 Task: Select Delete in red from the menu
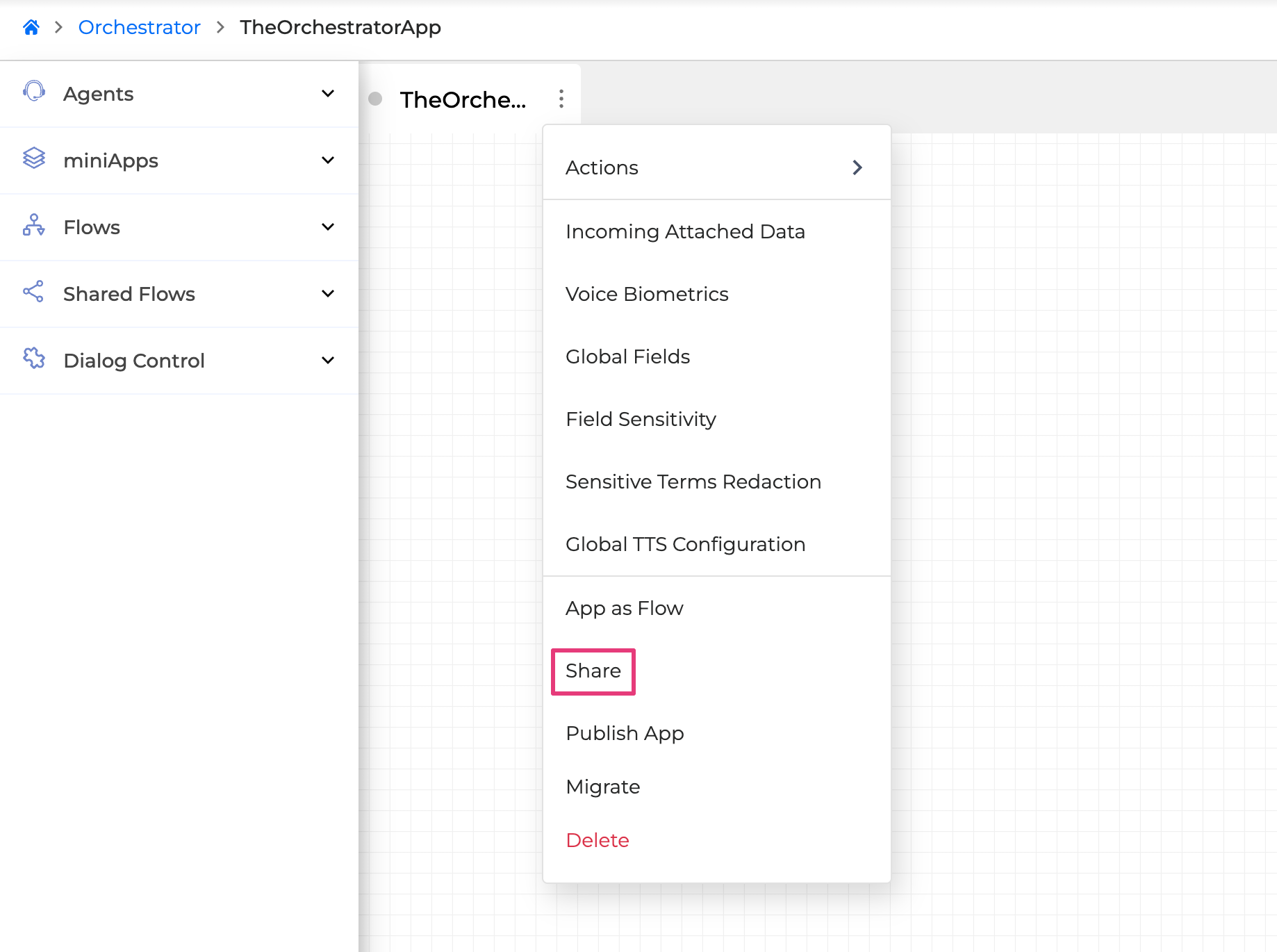[598, 840]
